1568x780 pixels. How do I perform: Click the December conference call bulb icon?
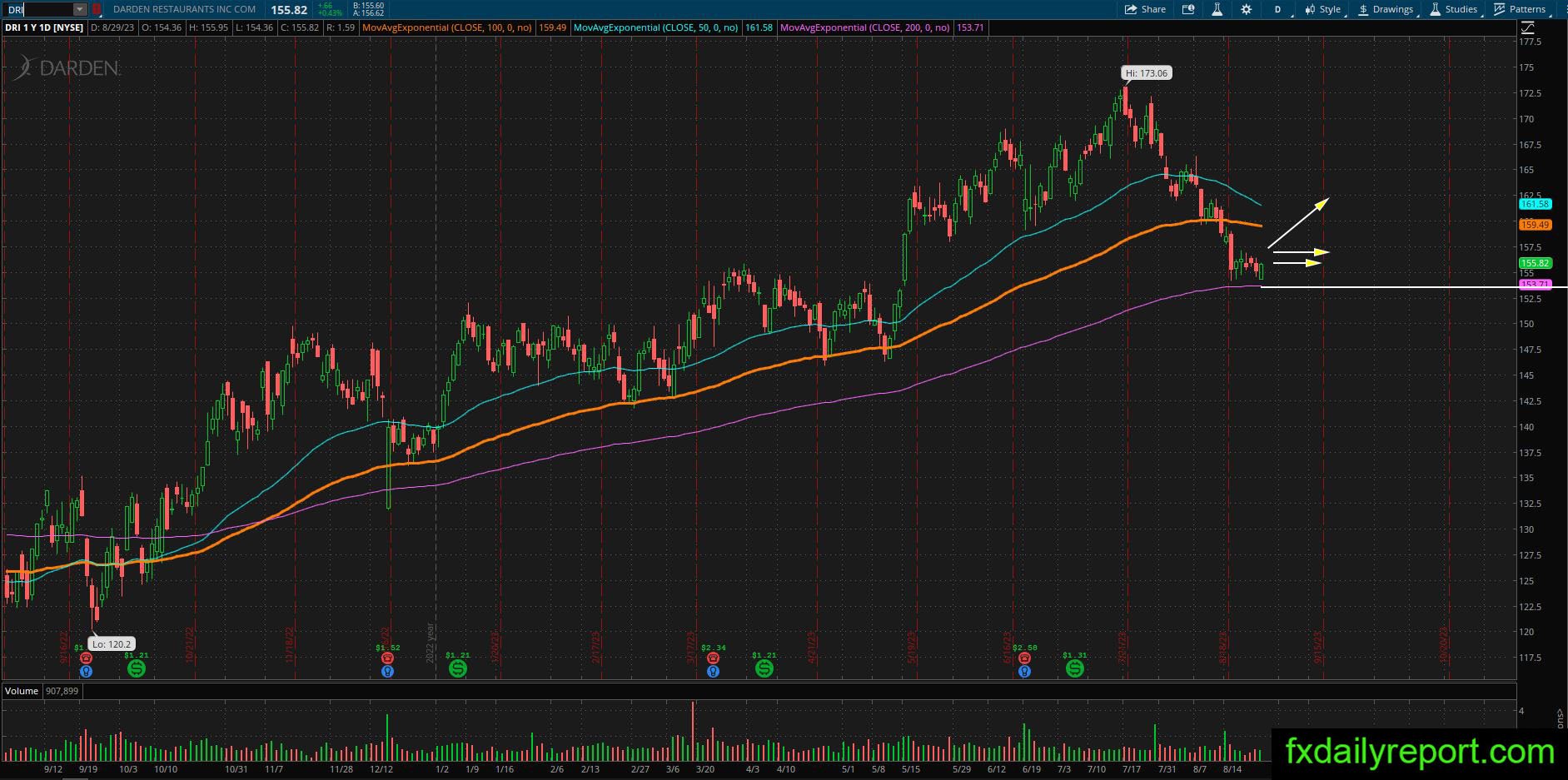[x=387, y=671]
